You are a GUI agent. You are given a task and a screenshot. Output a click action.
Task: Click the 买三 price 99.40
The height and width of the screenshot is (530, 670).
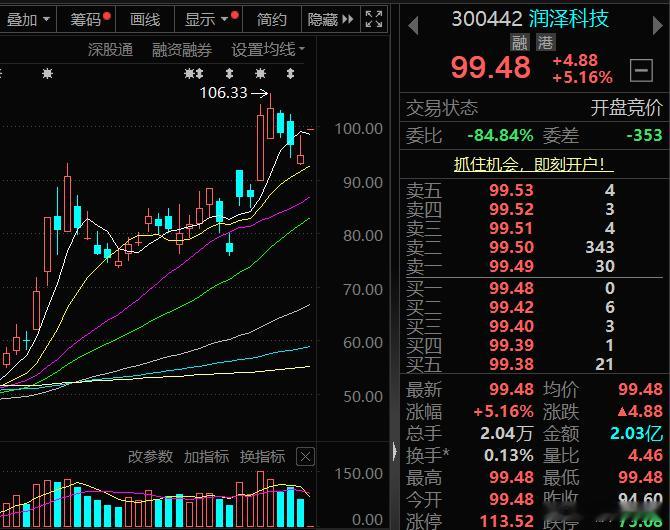511,326
